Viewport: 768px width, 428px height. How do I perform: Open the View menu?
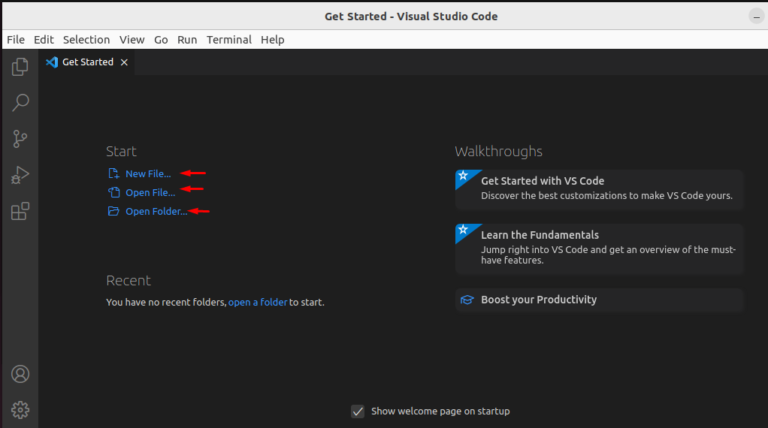(132, 40)
